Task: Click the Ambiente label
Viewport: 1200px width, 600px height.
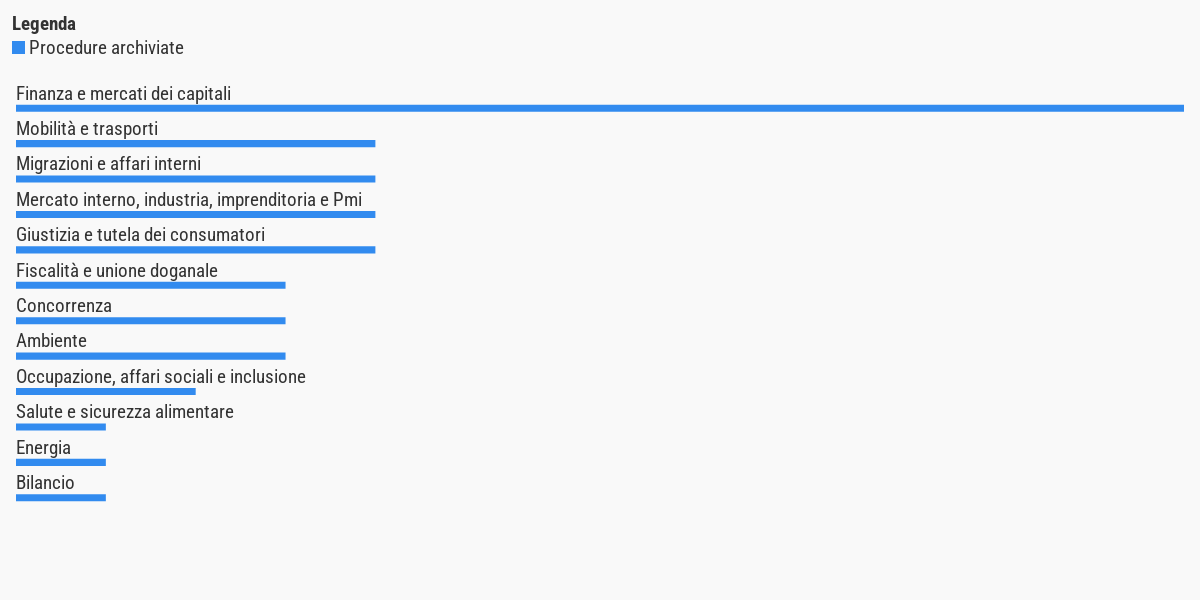Action: coord(51,341)
